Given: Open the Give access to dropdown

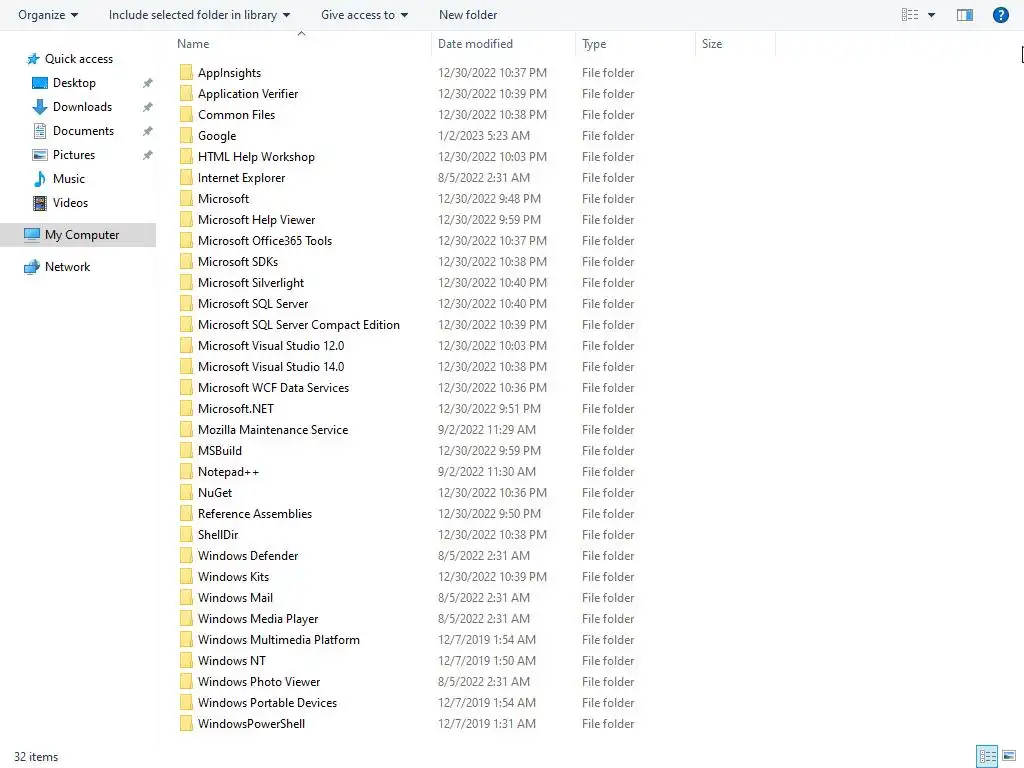Looking at the screenshot, I should [x=364, y=14].
